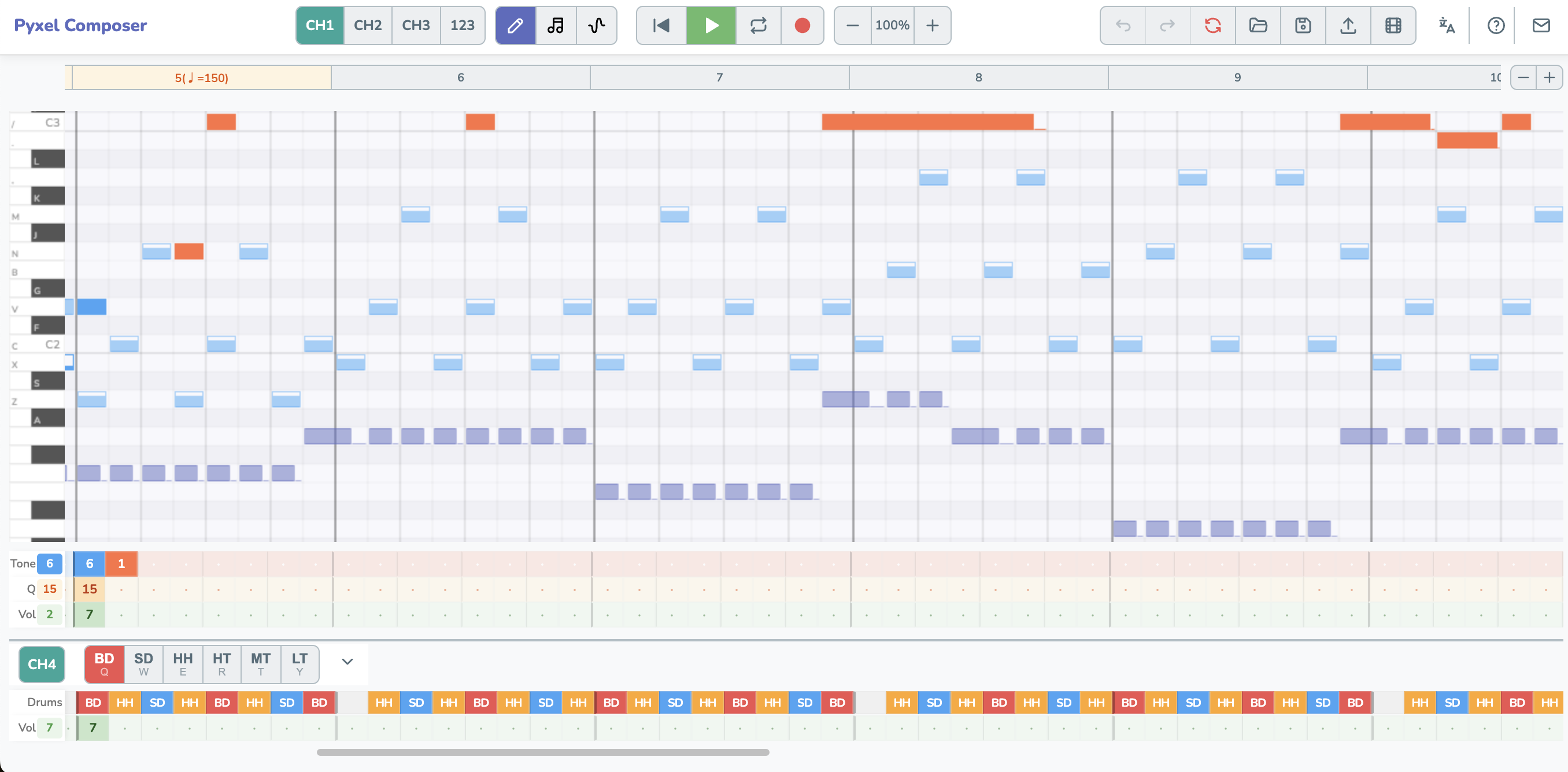Click the long orange C3 note in measure 7
Viewport: 1568px width, 772px height.
(927, 122)
